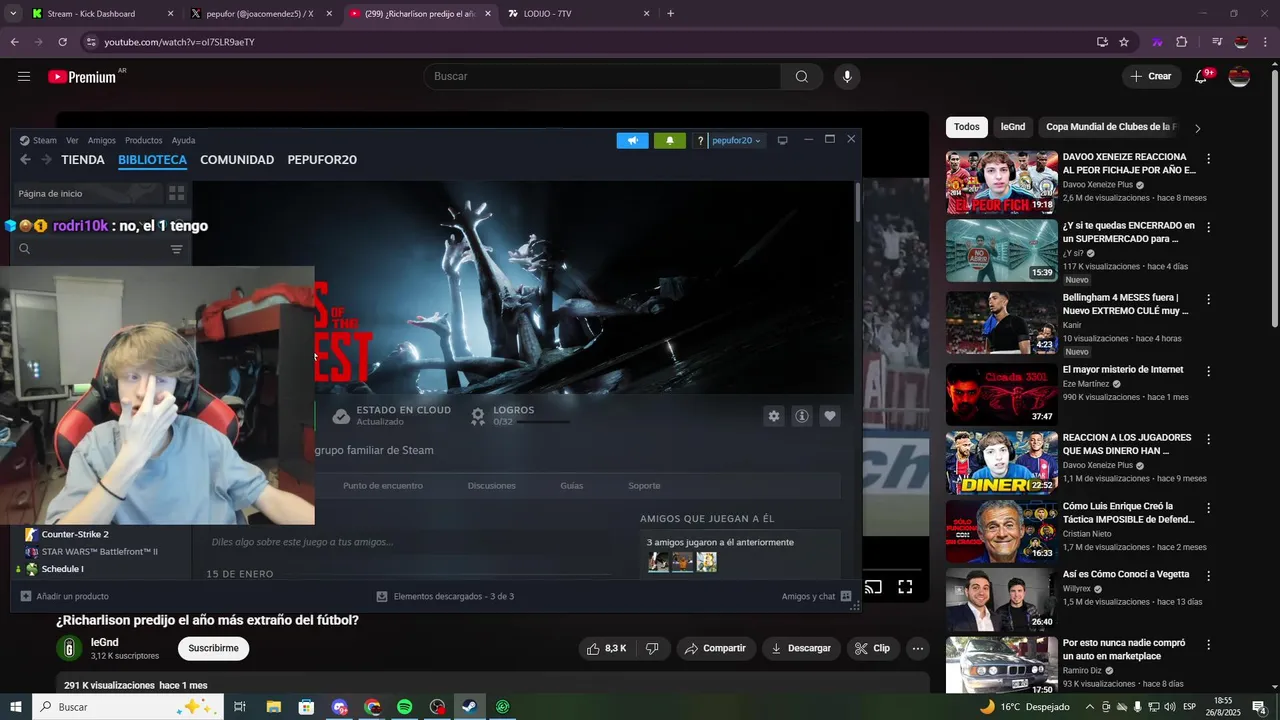The height and width of the screenshot is (720, 1280).
Task: Go to YouTube Premium home logo
Action: (x=82, y=77)
